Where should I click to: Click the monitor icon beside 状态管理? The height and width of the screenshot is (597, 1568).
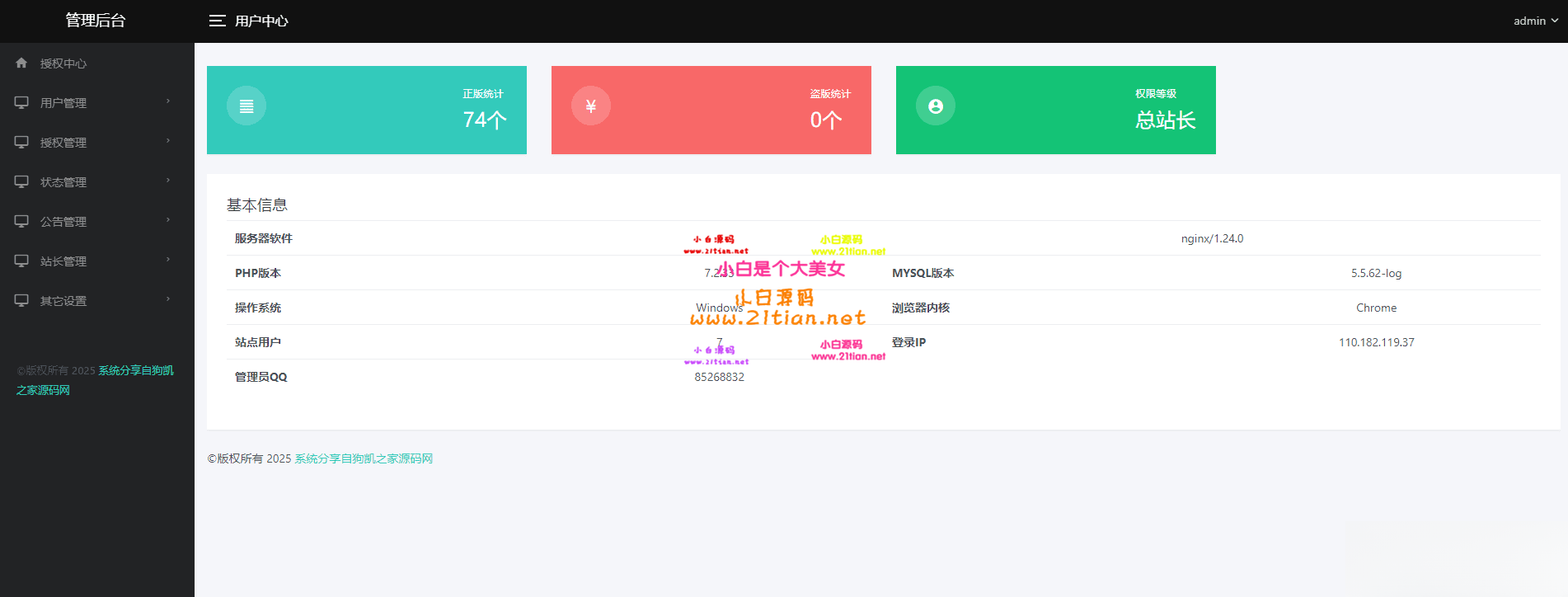pyautogui.click(x=21, y=181)
